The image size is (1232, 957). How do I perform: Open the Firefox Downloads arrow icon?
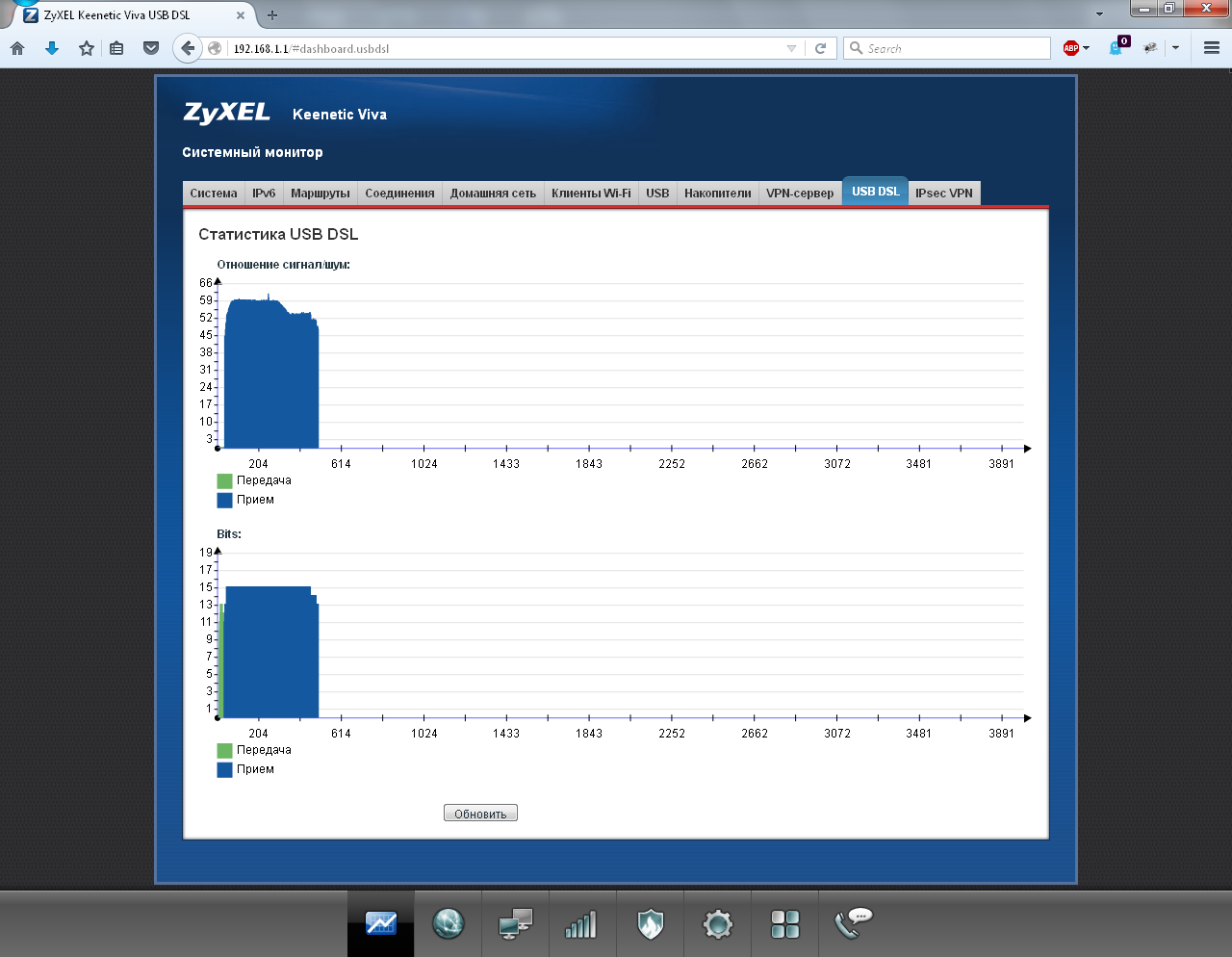click(x=52, y=48)
